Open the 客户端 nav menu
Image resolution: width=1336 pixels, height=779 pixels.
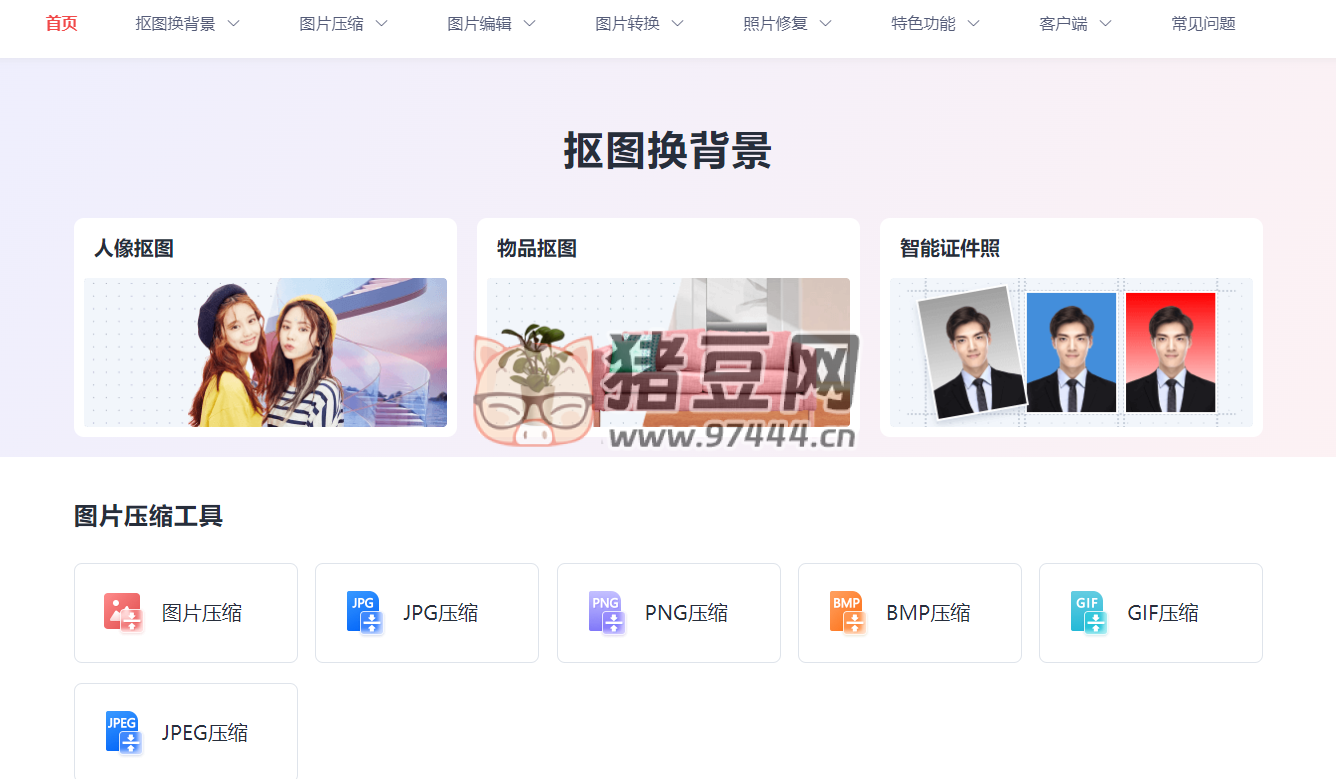1063,23
